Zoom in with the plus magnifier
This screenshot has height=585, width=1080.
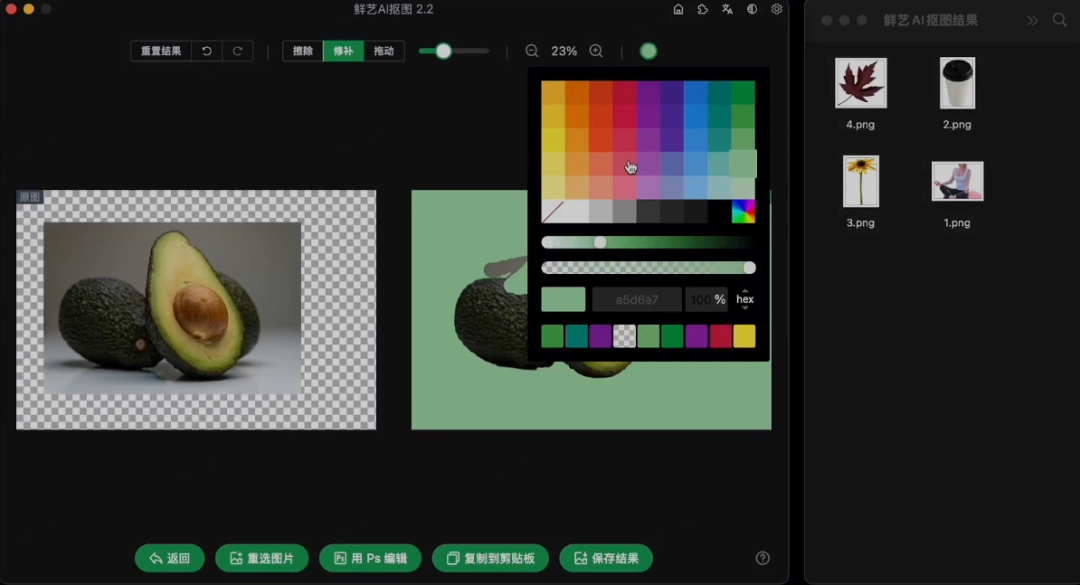point(596,51)
